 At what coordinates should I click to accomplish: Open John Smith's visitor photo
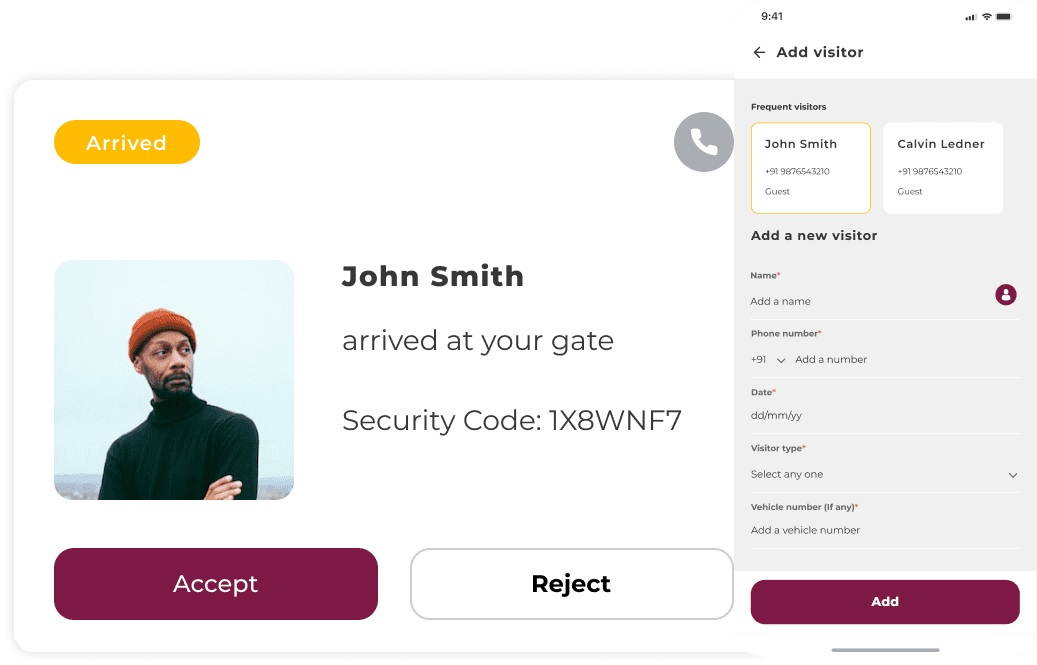pos(174,380)
